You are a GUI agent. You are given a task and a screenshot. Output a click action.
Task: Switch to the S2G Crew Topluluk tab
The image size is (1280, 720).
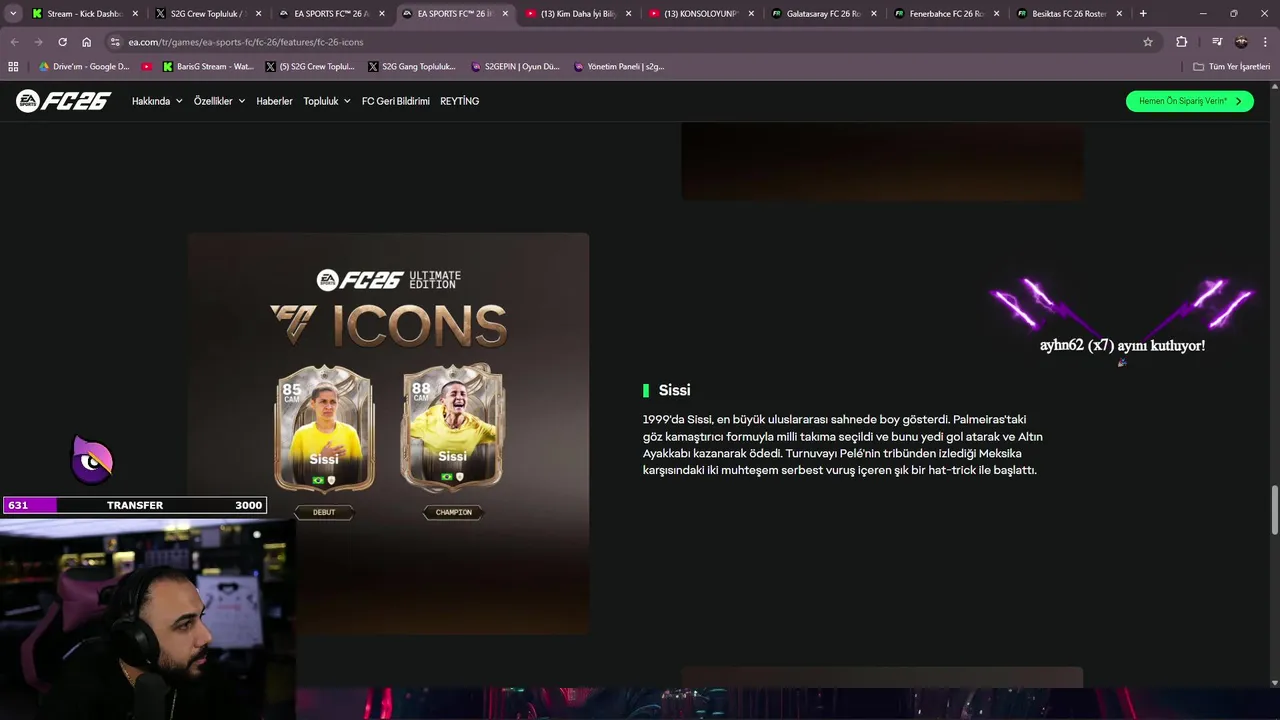(x=208, y=14)
